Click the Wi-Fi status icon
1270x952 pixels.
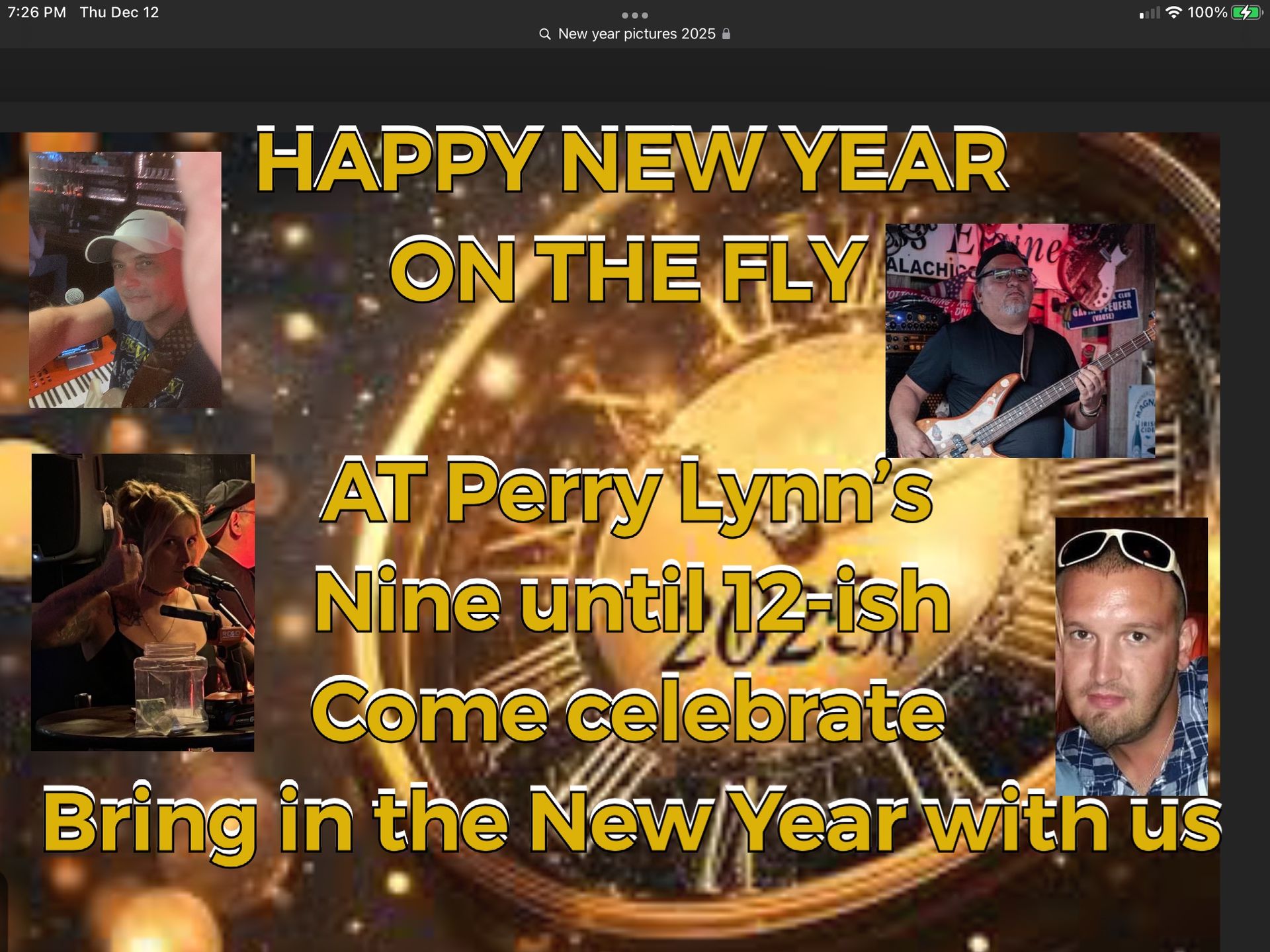click(x=1173, y=13)
